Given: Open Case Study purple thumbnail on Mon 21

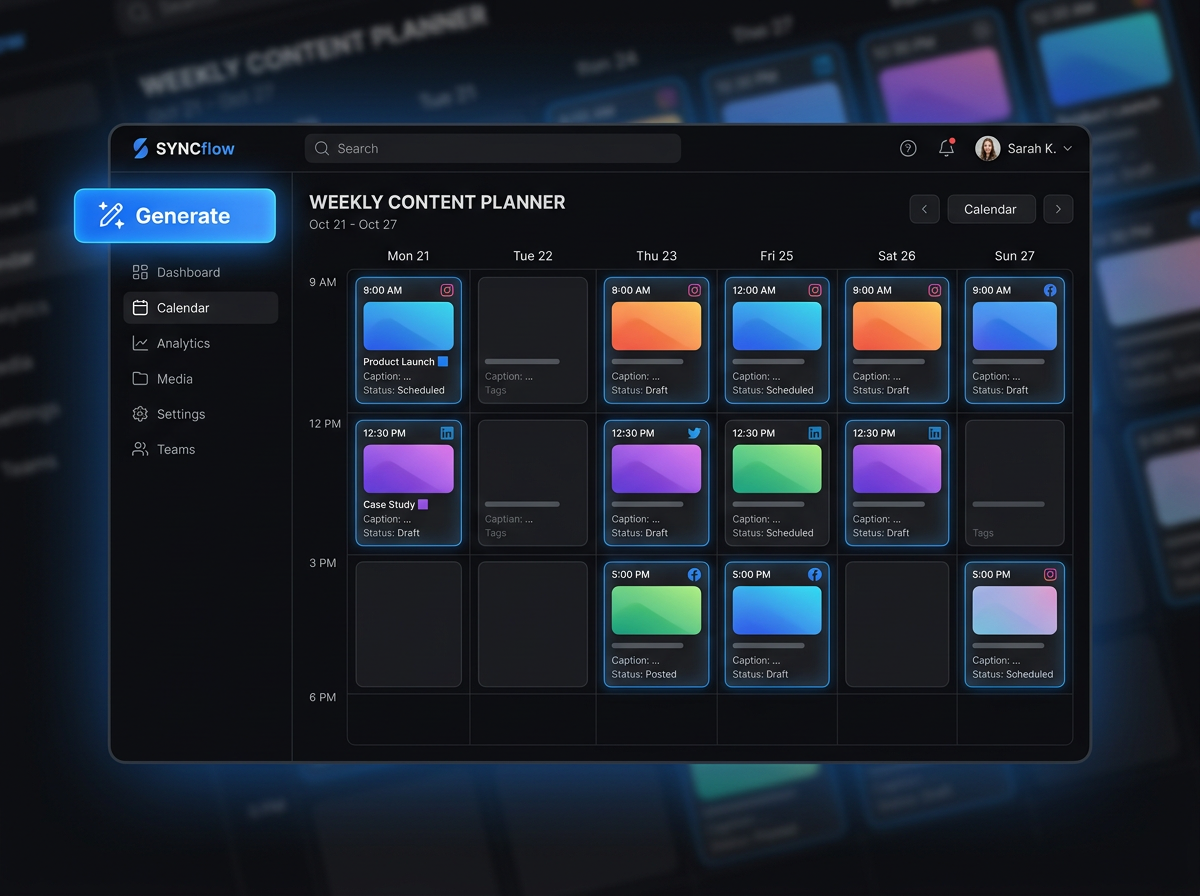Looking at the screenshot, I should click(408, 469).
